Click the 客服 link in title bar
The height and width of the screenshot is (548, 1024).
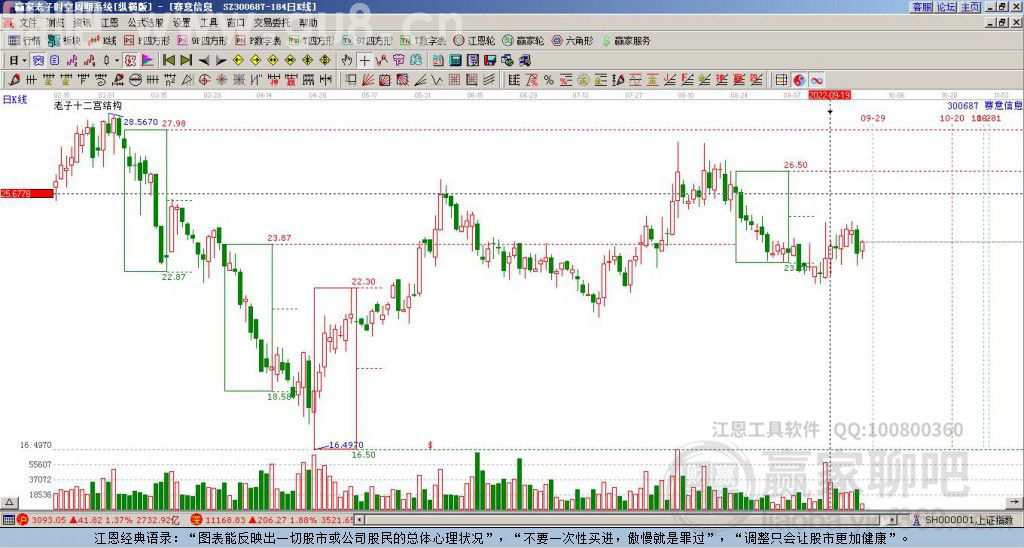click(921, 7)
